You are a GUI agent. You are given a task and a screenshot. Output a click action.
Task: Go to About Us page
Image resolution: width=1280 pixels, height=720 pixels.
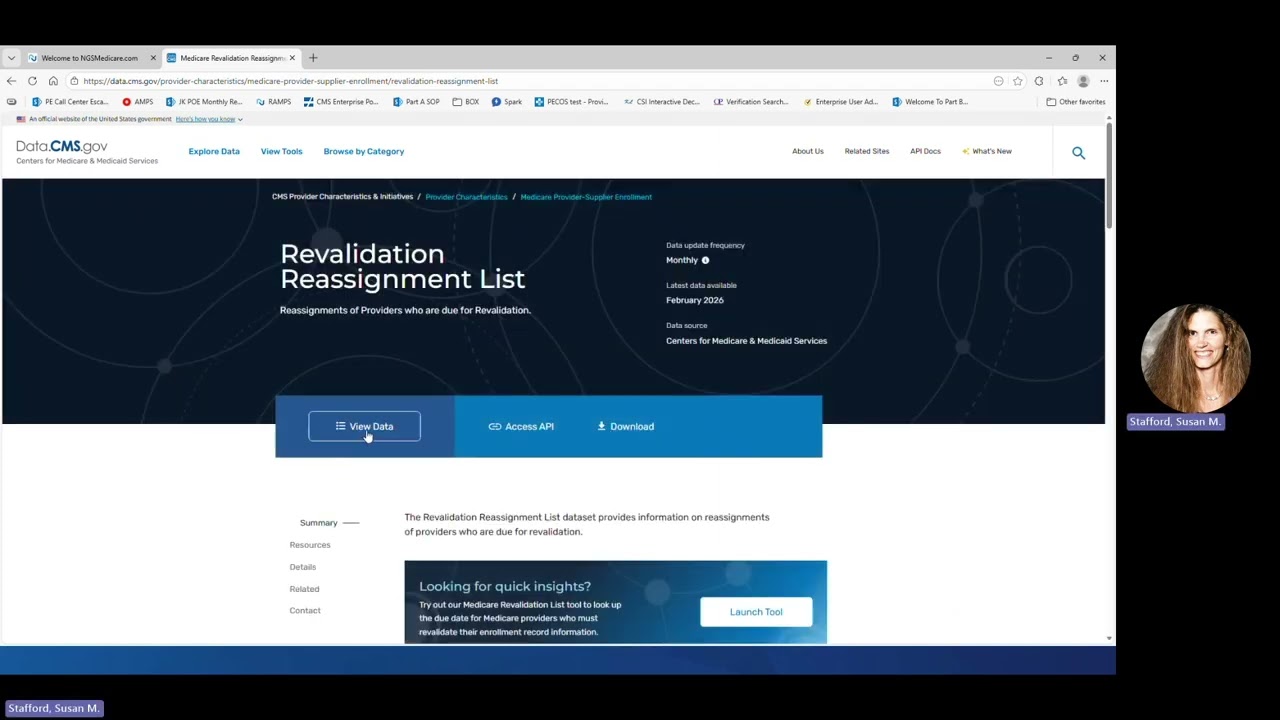(x=808, y=152)
